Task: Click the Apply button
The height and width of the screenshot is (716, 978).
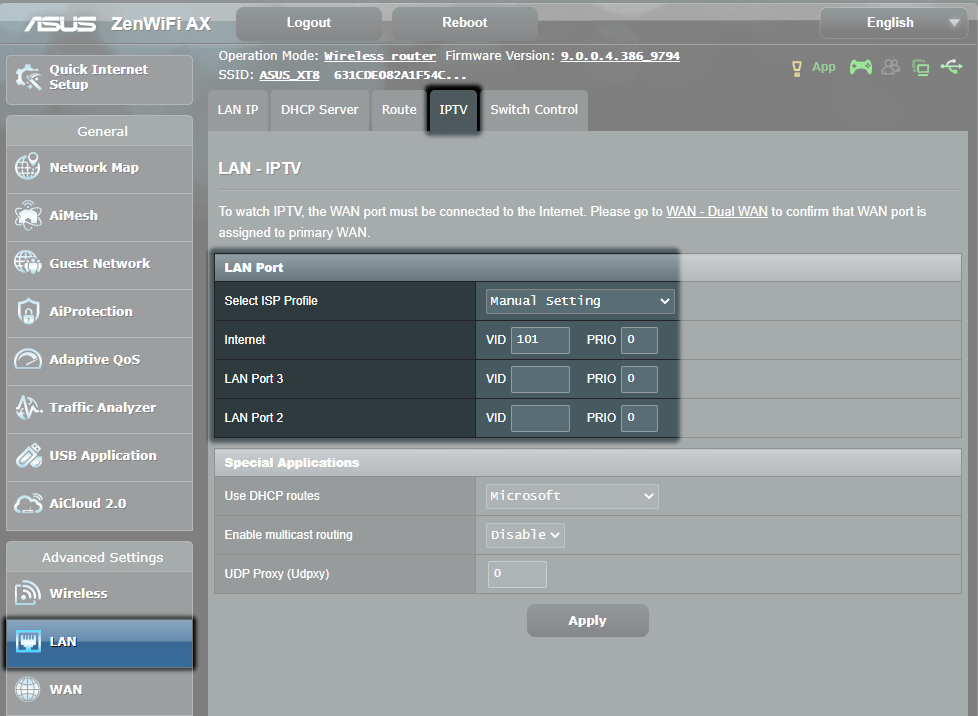Action: 587,620
